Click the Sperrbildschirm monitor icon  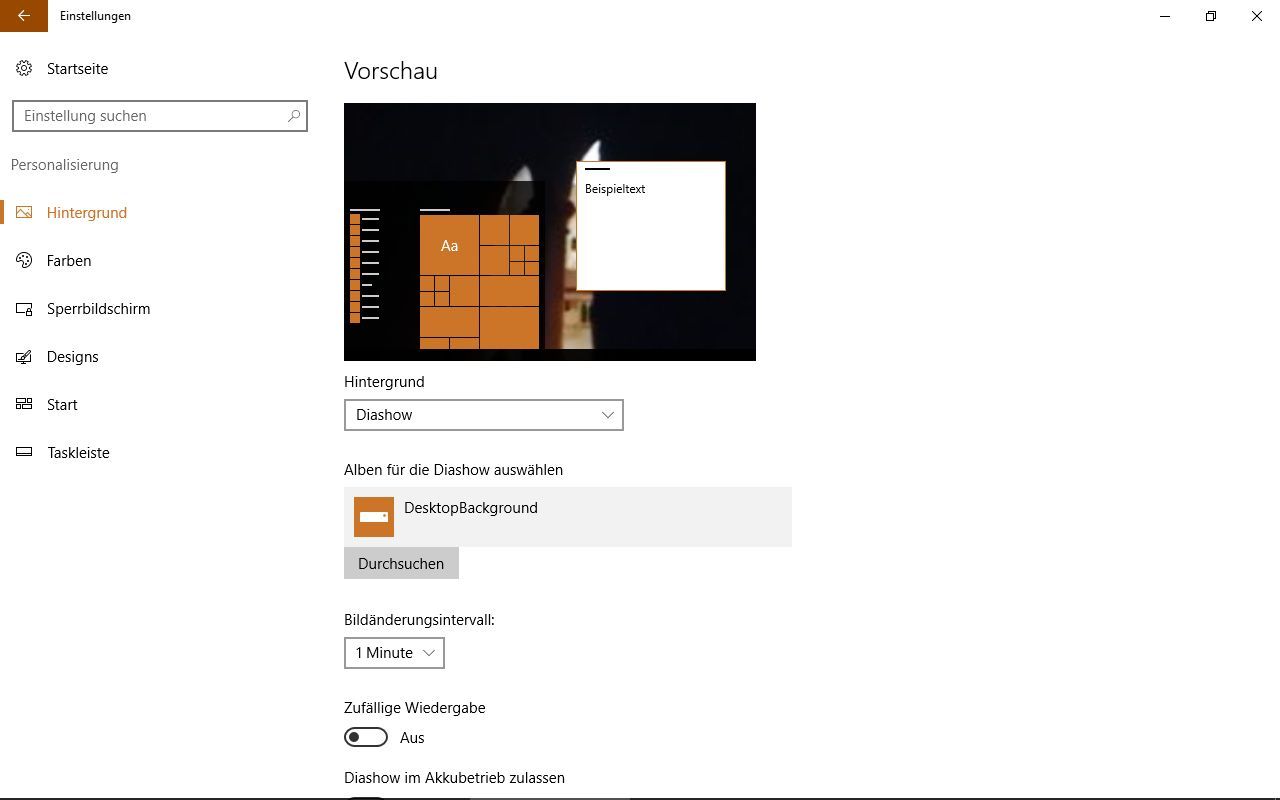click(x=25, y=309)
